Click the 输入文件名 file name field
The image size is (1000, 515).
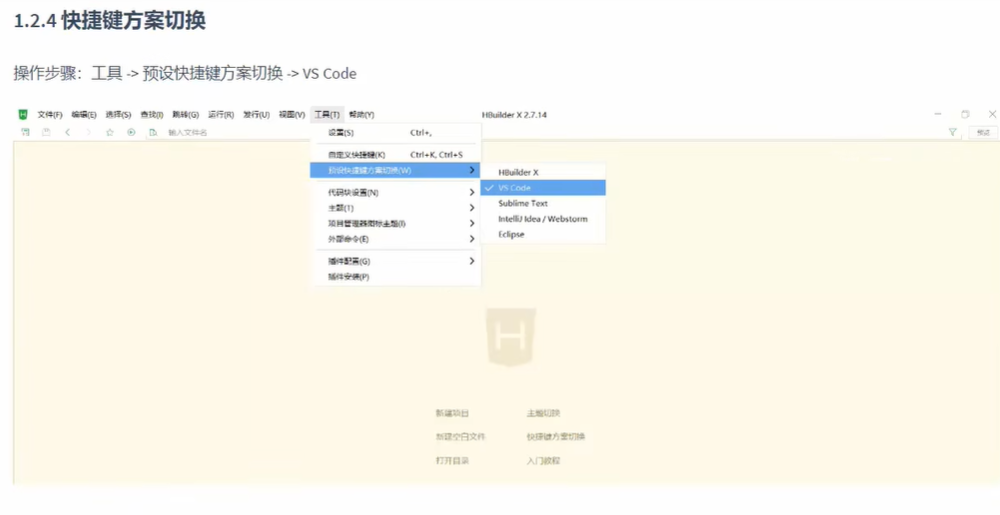pyautogui.click(x=188, y=133)
